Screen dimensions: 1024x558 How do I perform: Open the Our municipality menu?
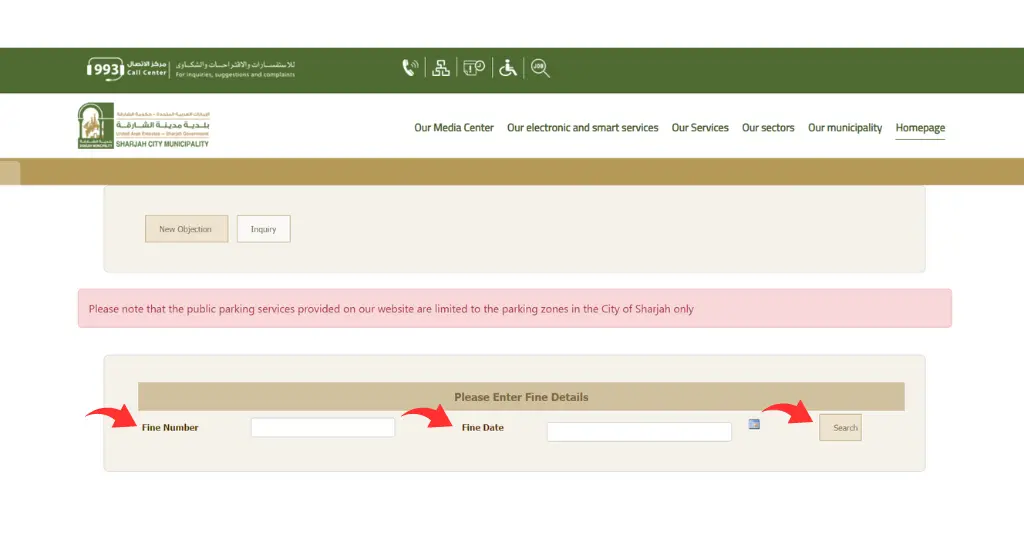pyautogui.click(x=845, y=127)
